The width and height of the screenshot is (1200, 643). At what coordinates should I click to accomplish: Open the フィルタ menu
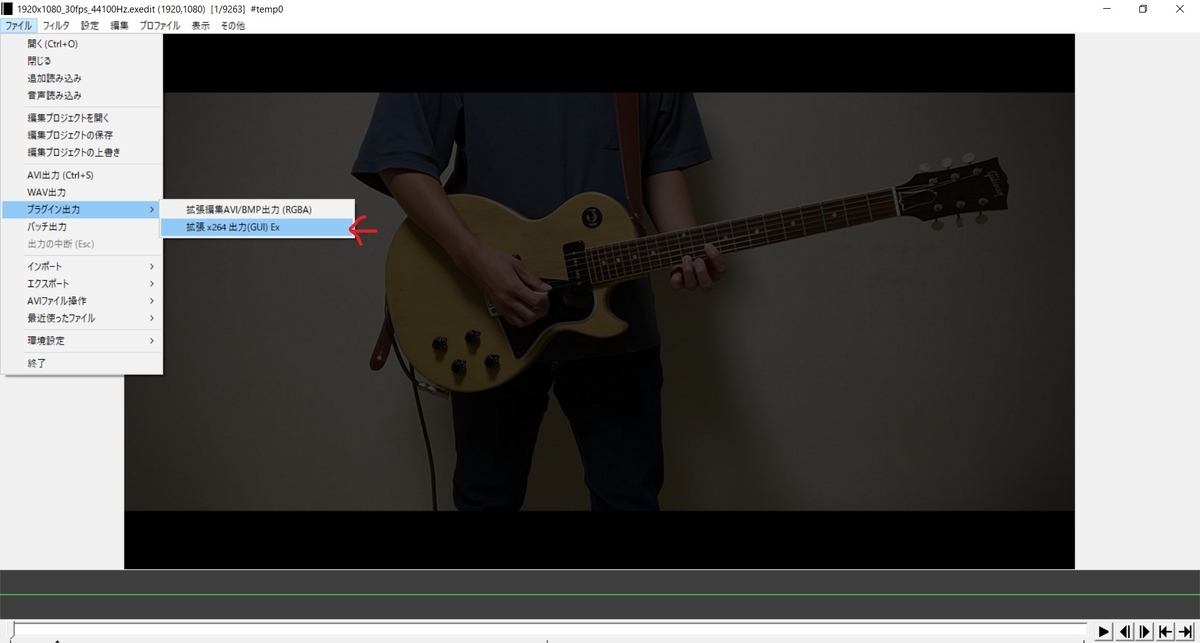click(56, 25)
